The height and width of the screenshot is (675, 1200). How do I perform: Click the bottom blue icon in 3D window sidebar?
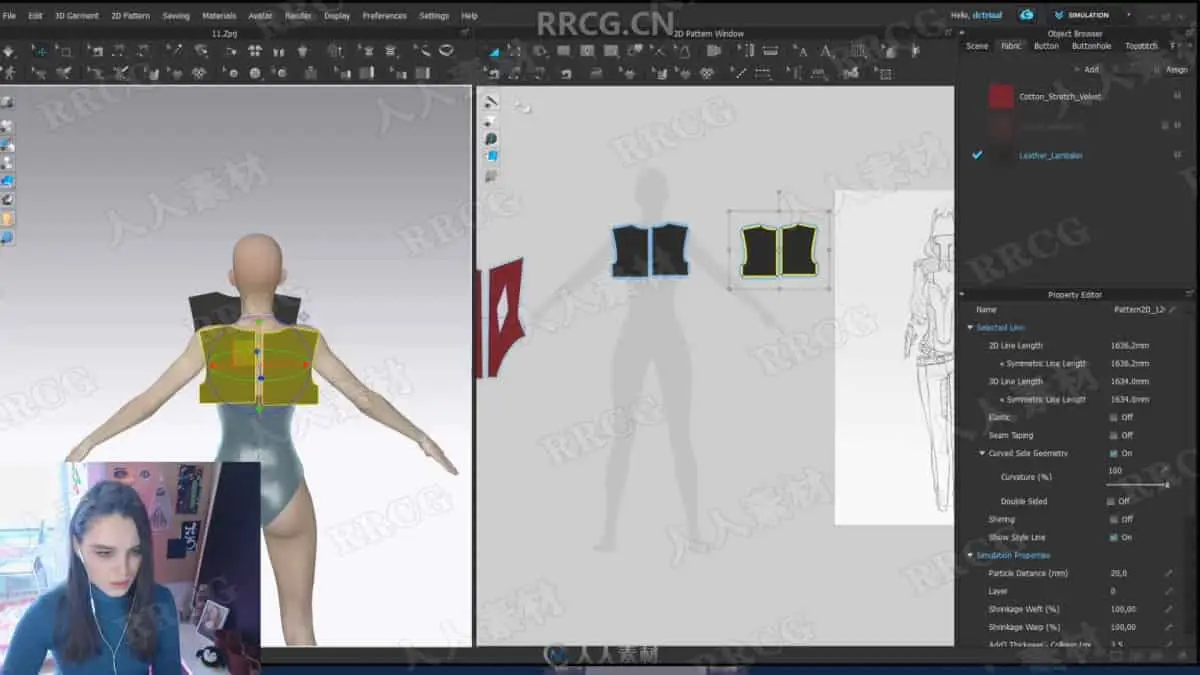click(x=7, y=237)
